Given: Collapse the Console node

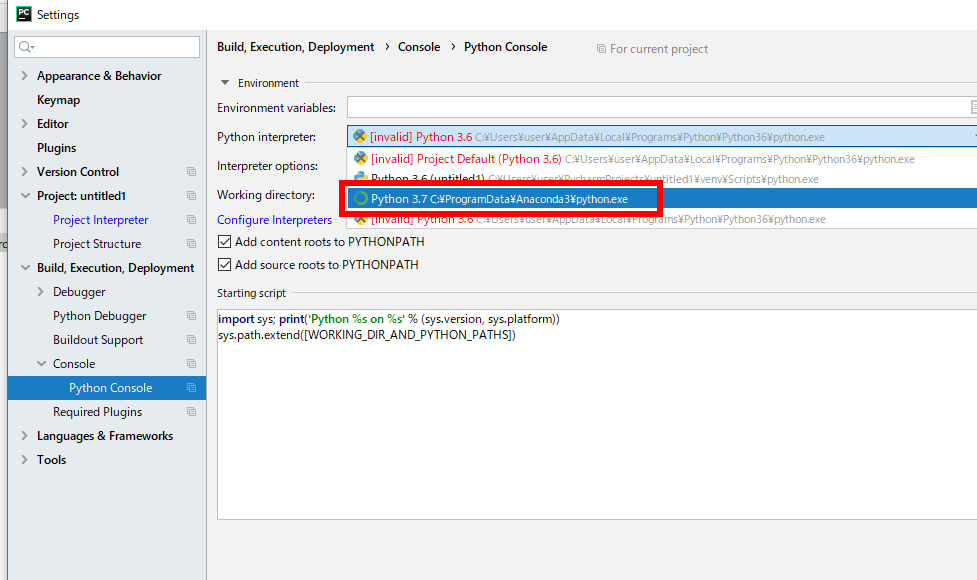Looking at the screenshot, I should 41,364.
